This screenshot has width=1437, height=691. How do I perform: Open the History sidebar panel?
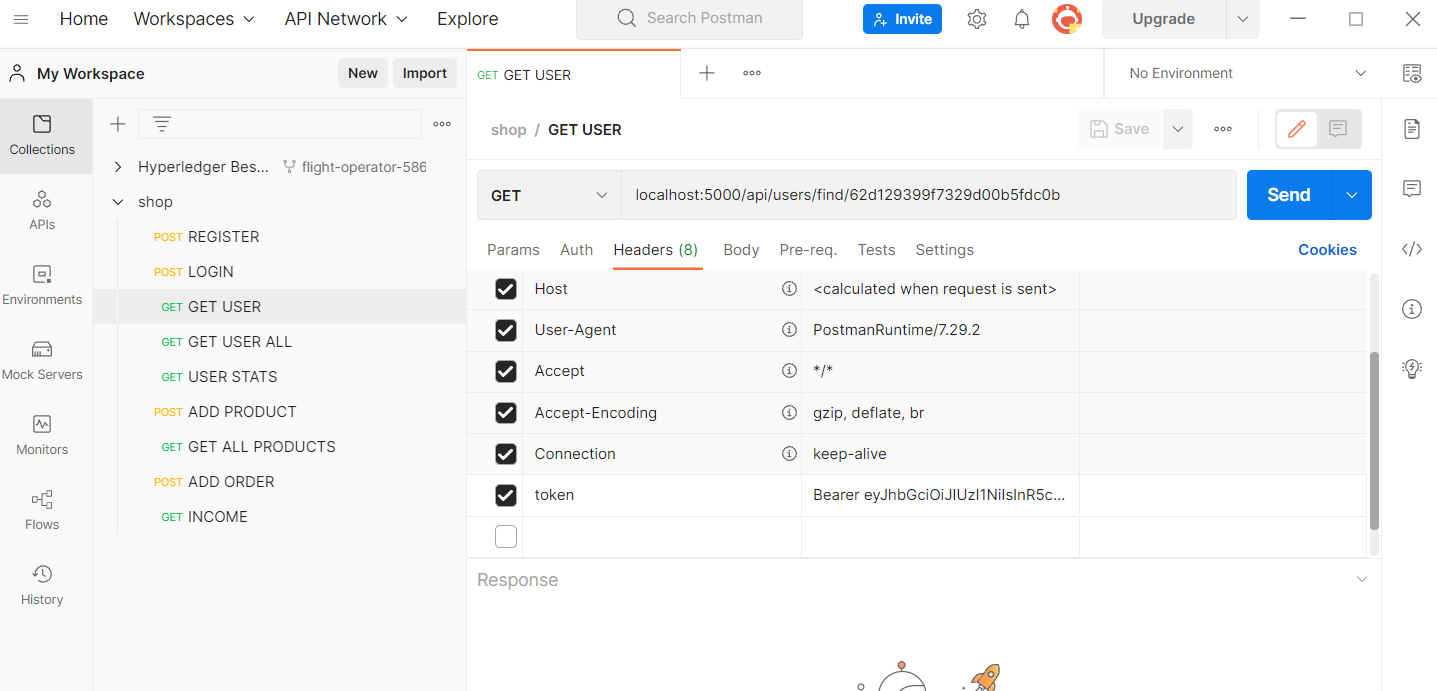[42, 586]
